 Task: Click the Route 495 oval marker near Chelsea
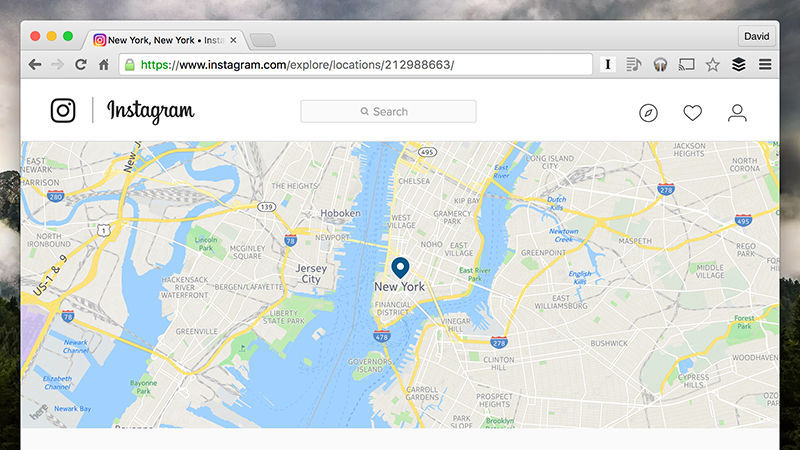[x=427, y=152]
